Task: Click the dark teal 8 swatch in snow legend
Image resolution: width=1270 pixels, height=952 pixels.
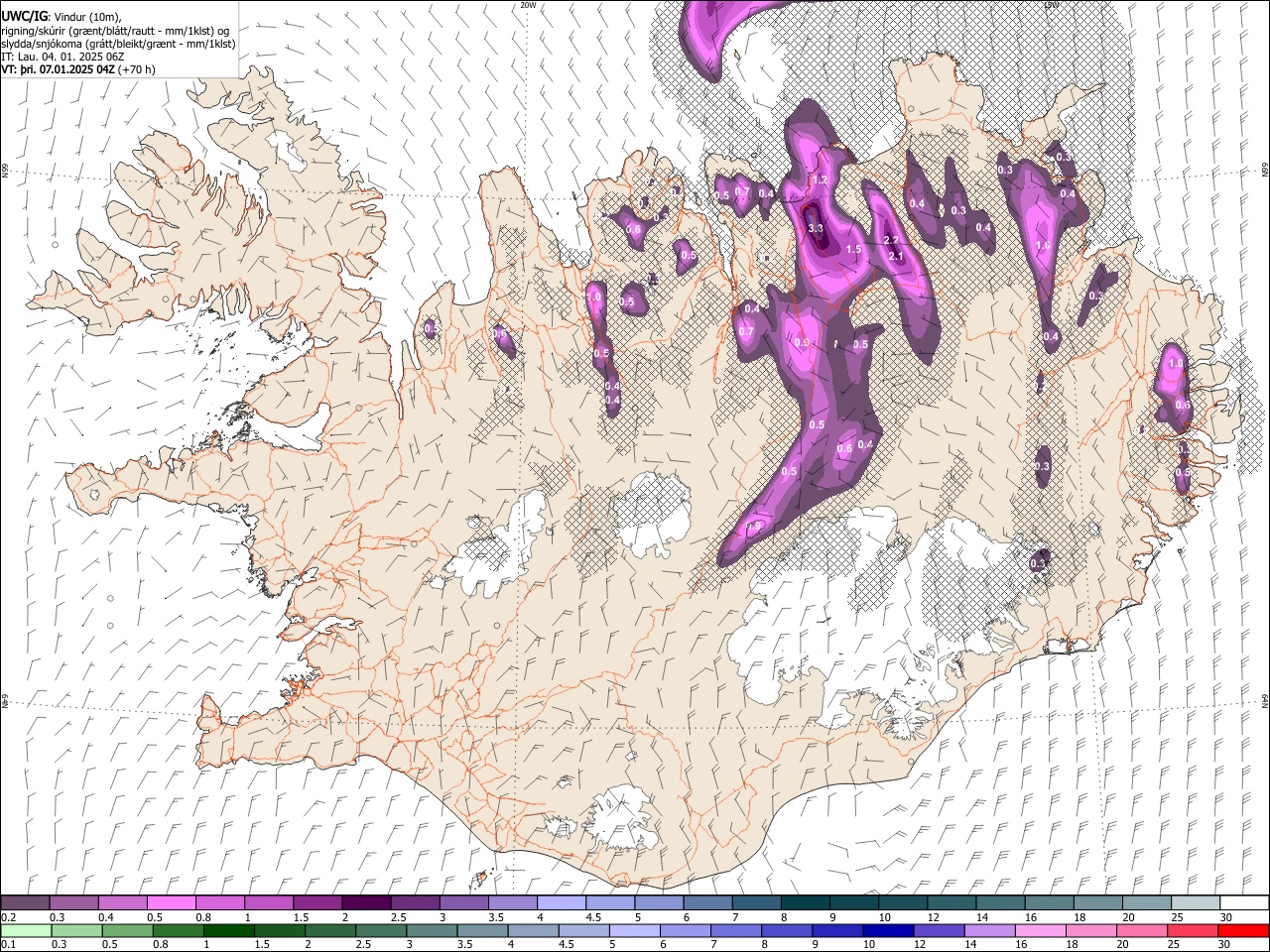Action: pyautogui.click(x=805, y=902)
